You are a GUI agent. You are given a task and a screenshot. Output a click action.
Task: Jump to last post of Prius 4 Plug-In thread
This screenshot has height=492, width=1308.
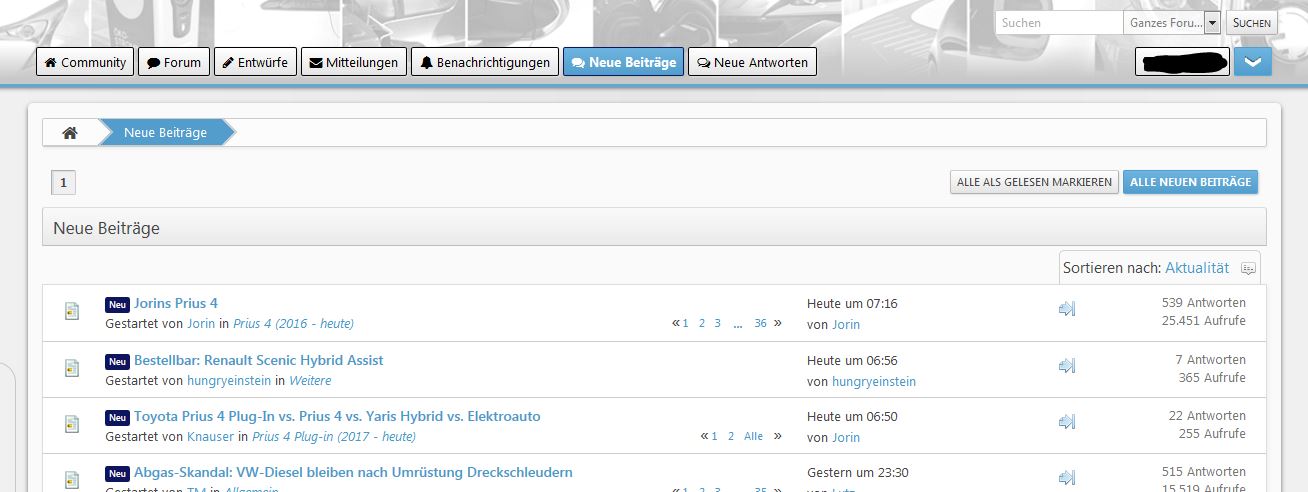pyautogui.click(x=1067, y=422)
